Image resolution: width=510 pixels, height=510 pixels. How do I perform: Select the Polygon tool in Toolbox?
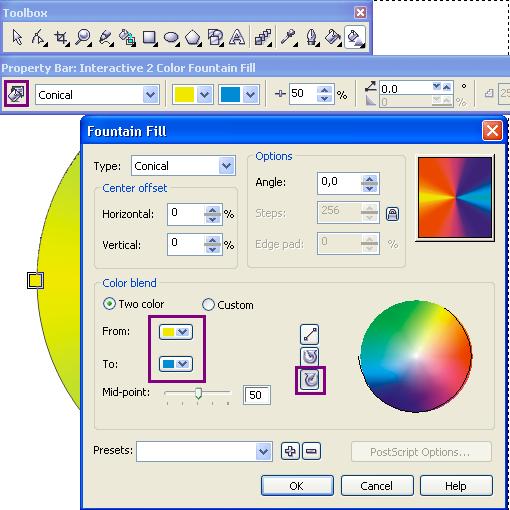point(193,37)
